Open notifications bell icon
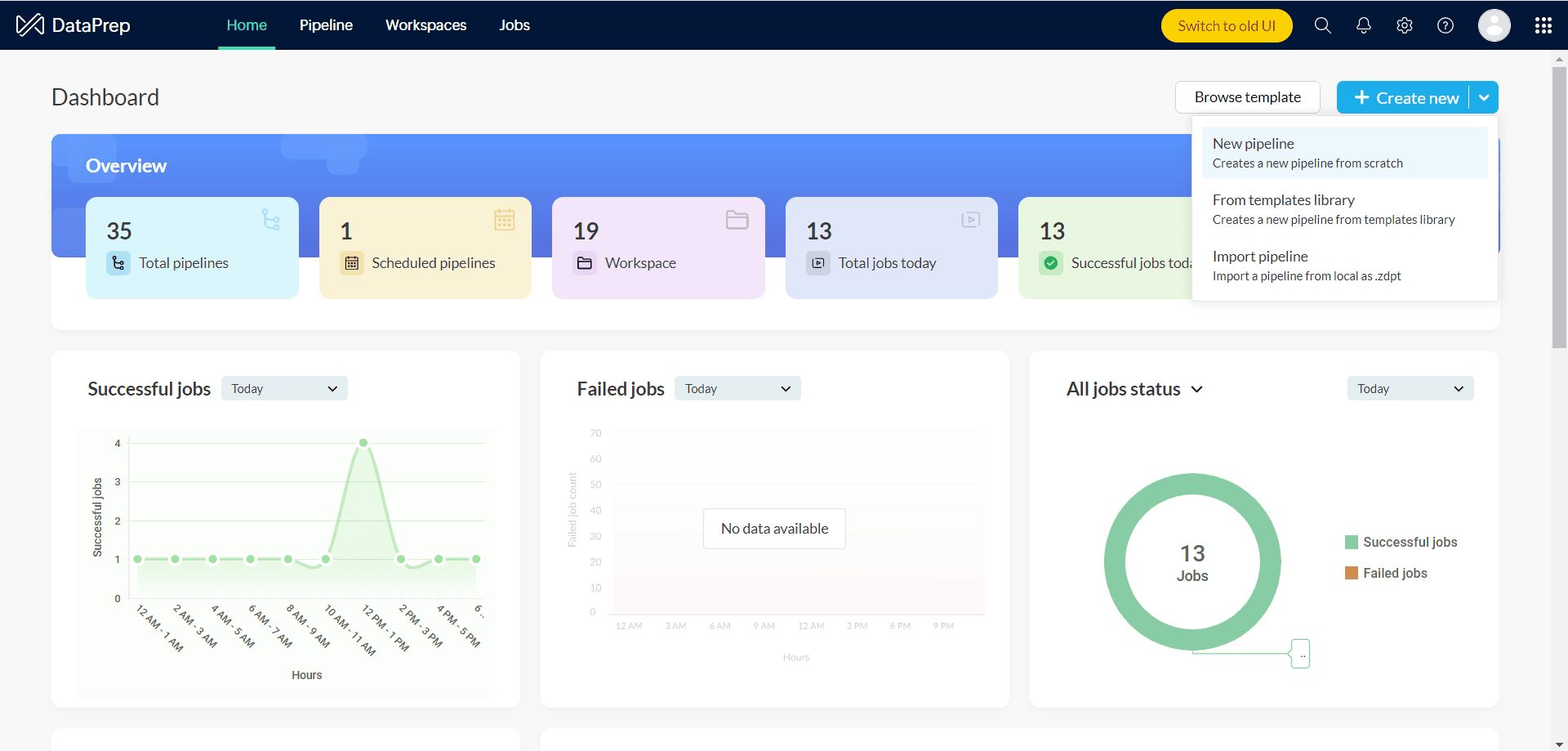The width and height of the screenshot is (1568, 751). pyautogui.click(x=1363, y=25)
